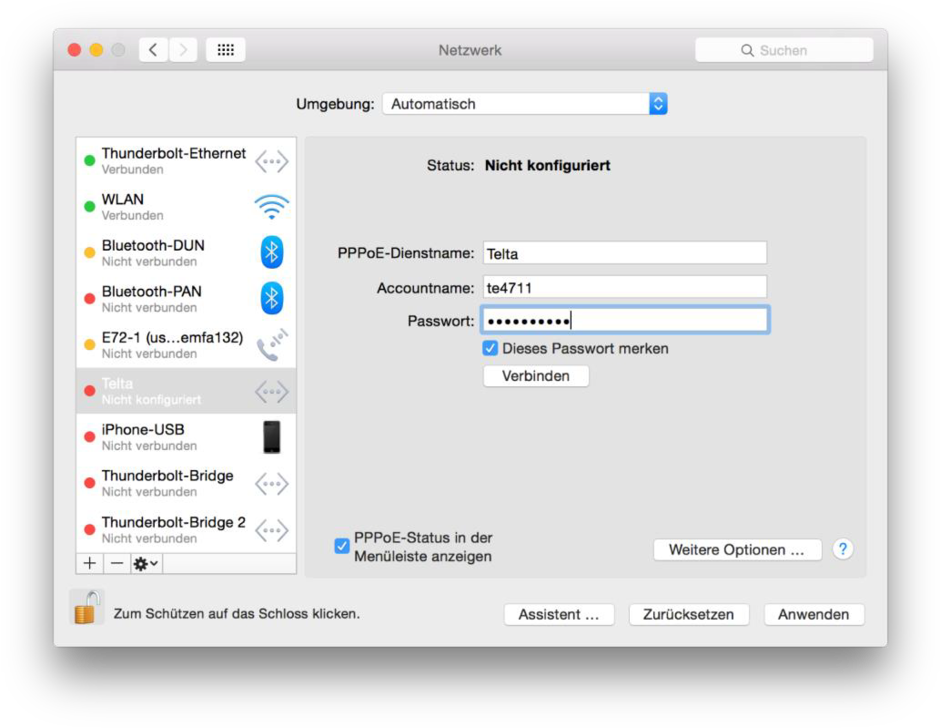Select Bluetooth-DUN in the service list
Image resolution: width=940 pixels, height=728 pixels.
pos(186,252)
